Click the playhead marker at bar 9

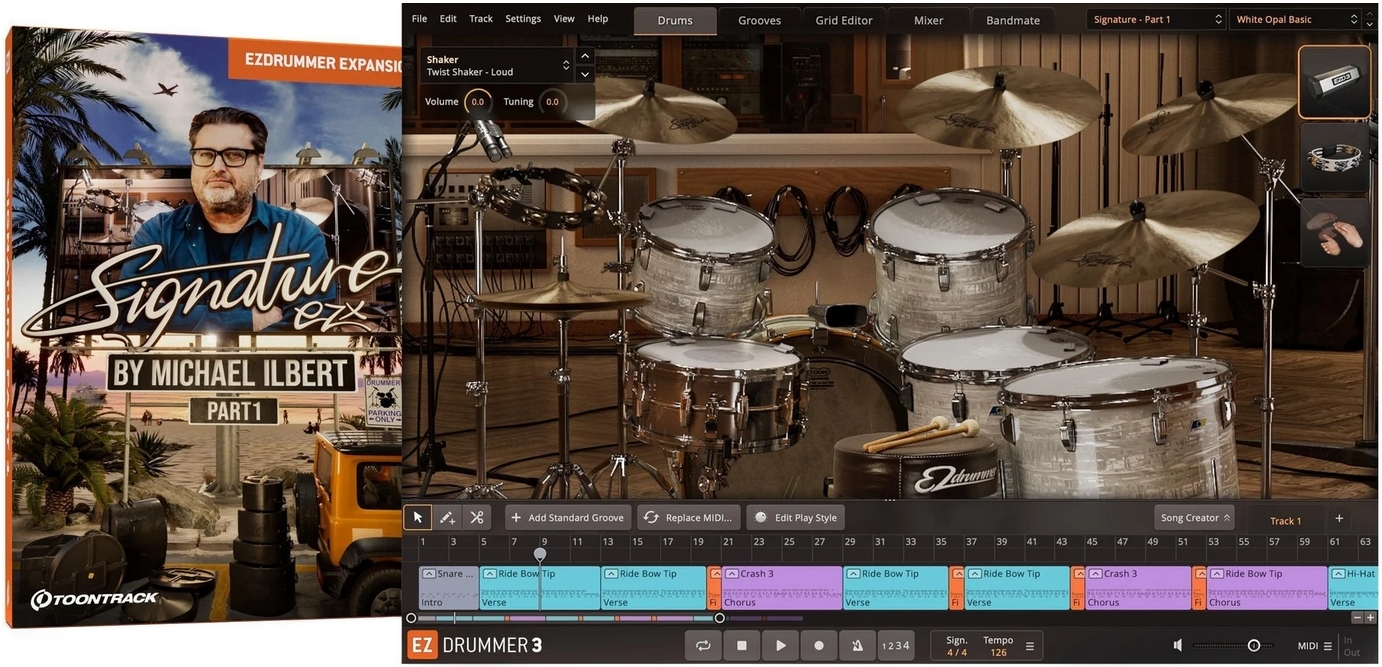click(540, 553)
